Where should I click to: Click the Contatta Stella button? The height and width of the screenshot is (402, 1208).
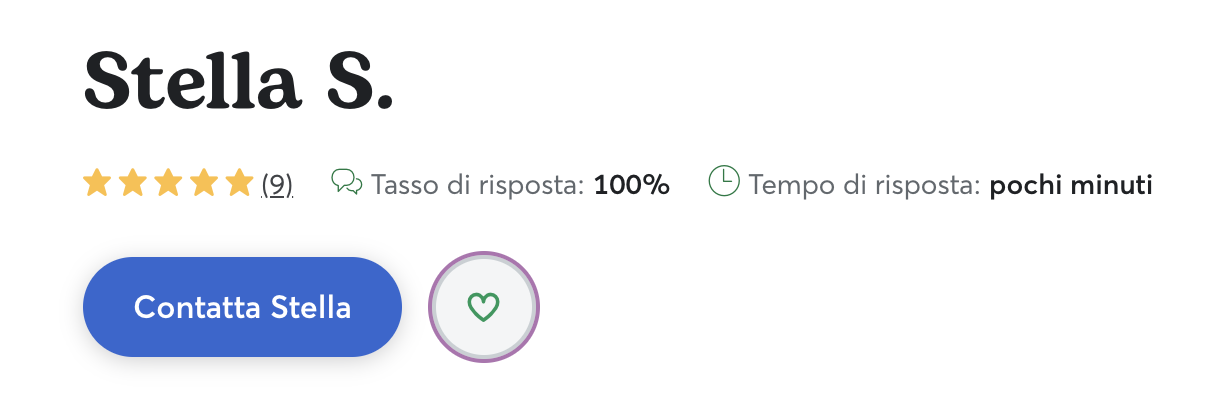point(242,307)
